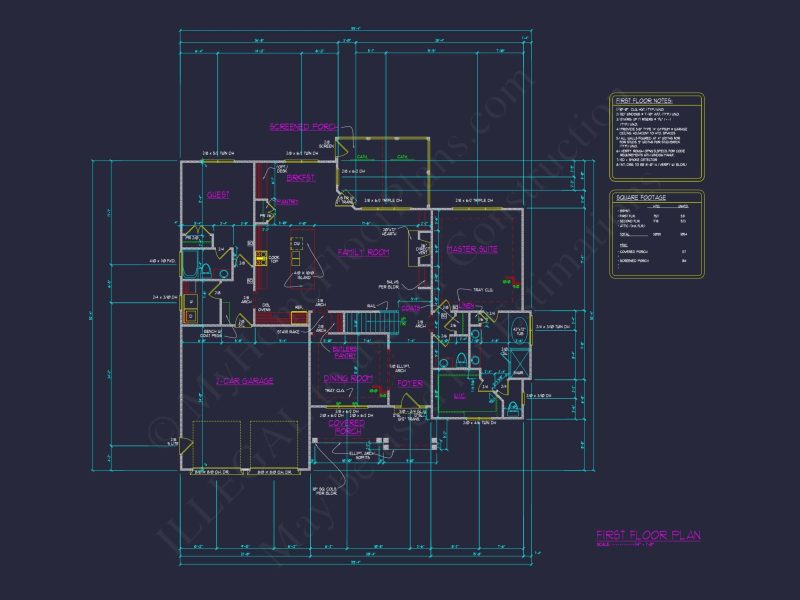Select the BENCH W/ COAT PEGS note
Viewport: 800px width, 600px height.
pos(211,334)
